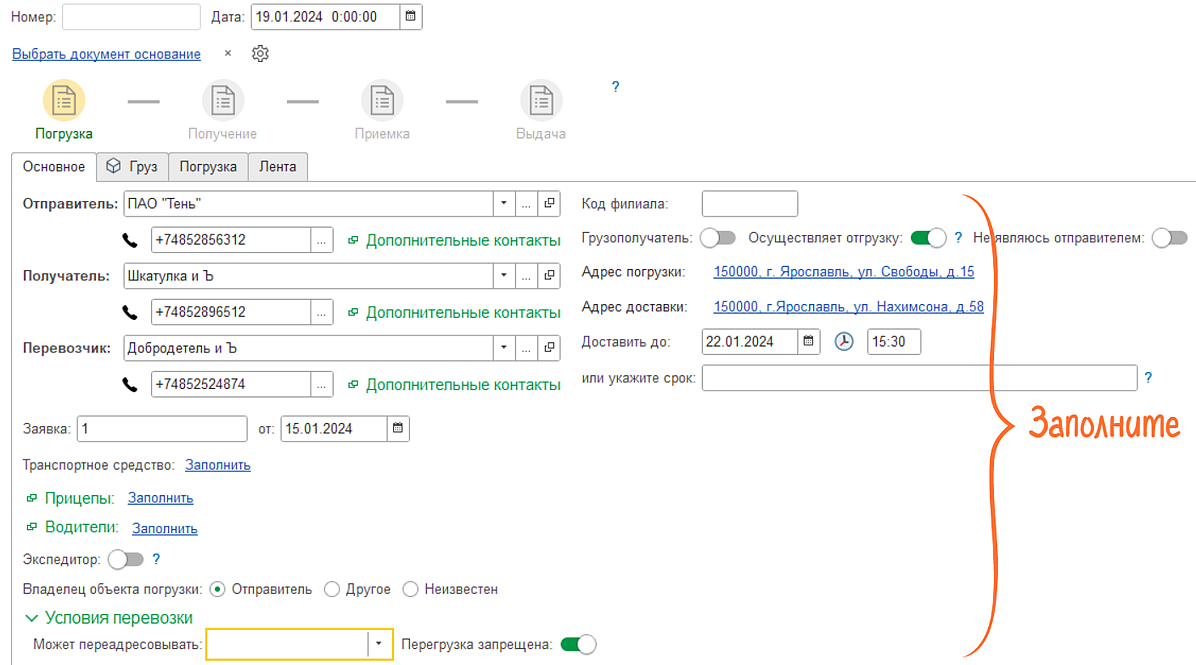Disable the Осуществляет отгрузку toggle
Screen dimensions: 1196x665
(x=927, y=238)
